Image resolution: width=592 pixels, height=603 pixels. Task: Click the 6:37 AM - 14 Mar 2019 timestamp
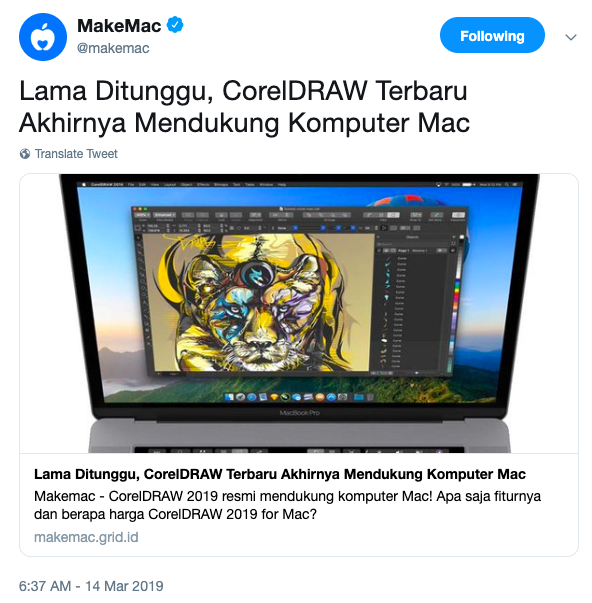(91, 586)
